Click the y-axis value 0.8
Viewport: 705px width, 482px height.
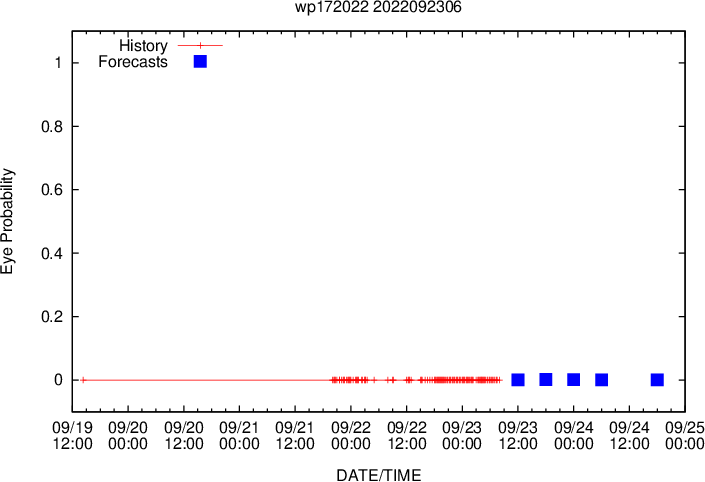(52, 126)
